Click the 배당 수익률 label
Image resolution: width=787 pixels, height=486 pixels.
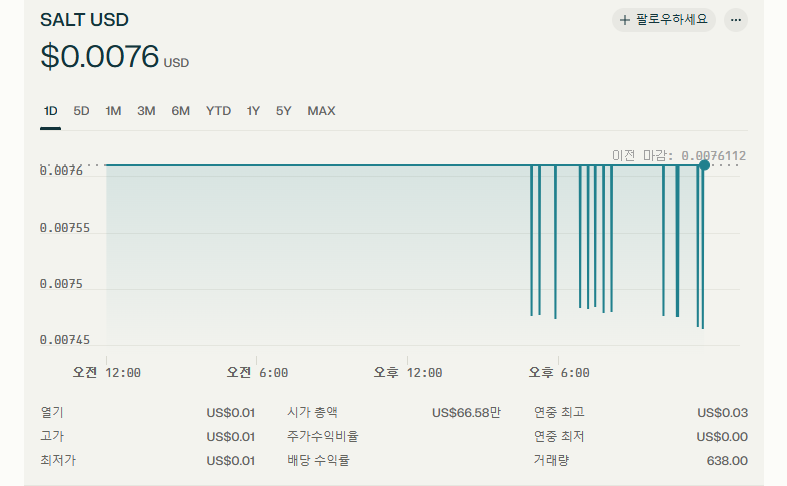tap(318, 460)
